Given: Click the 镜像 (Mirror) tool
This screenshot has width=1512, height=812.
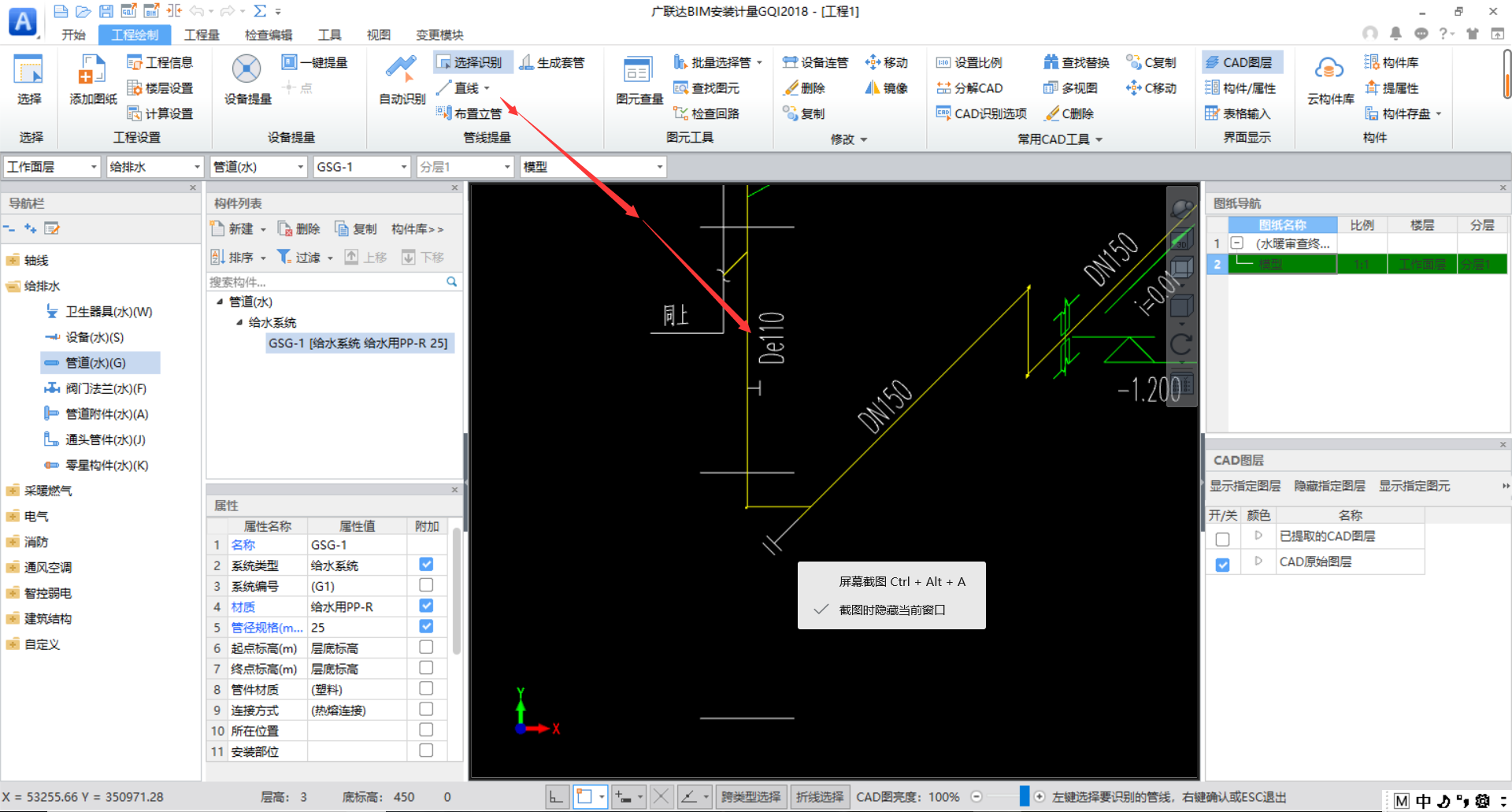Looking at the screenshot, I should coord(887,88).
